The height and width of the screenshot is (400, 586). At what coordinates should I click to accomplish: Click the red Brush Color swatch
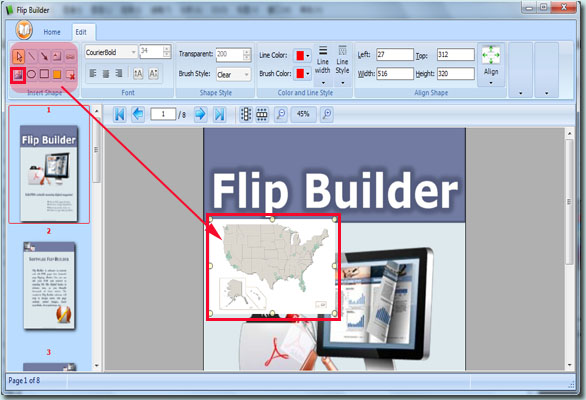[300, 74]
